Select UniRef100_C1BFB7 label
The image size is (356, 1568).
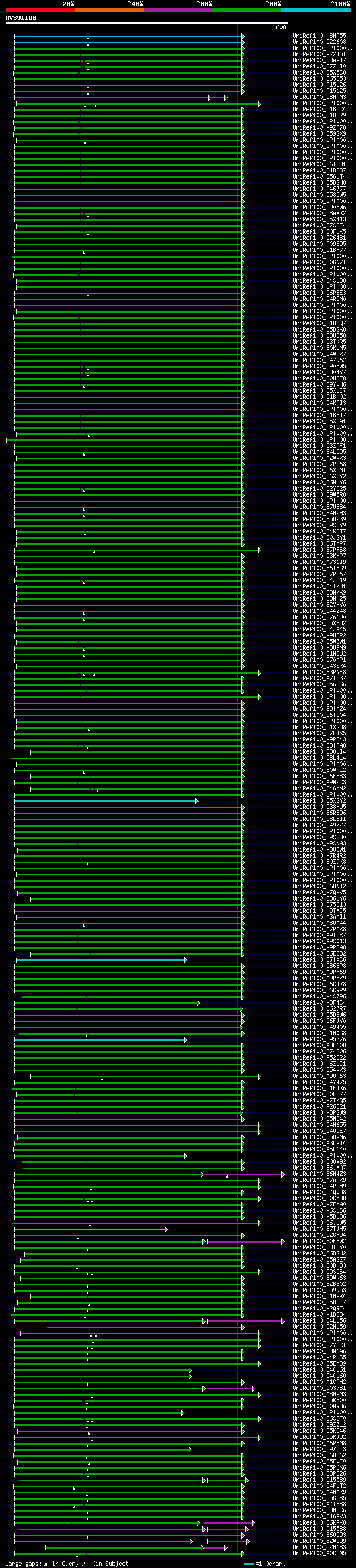click(319, 170)
